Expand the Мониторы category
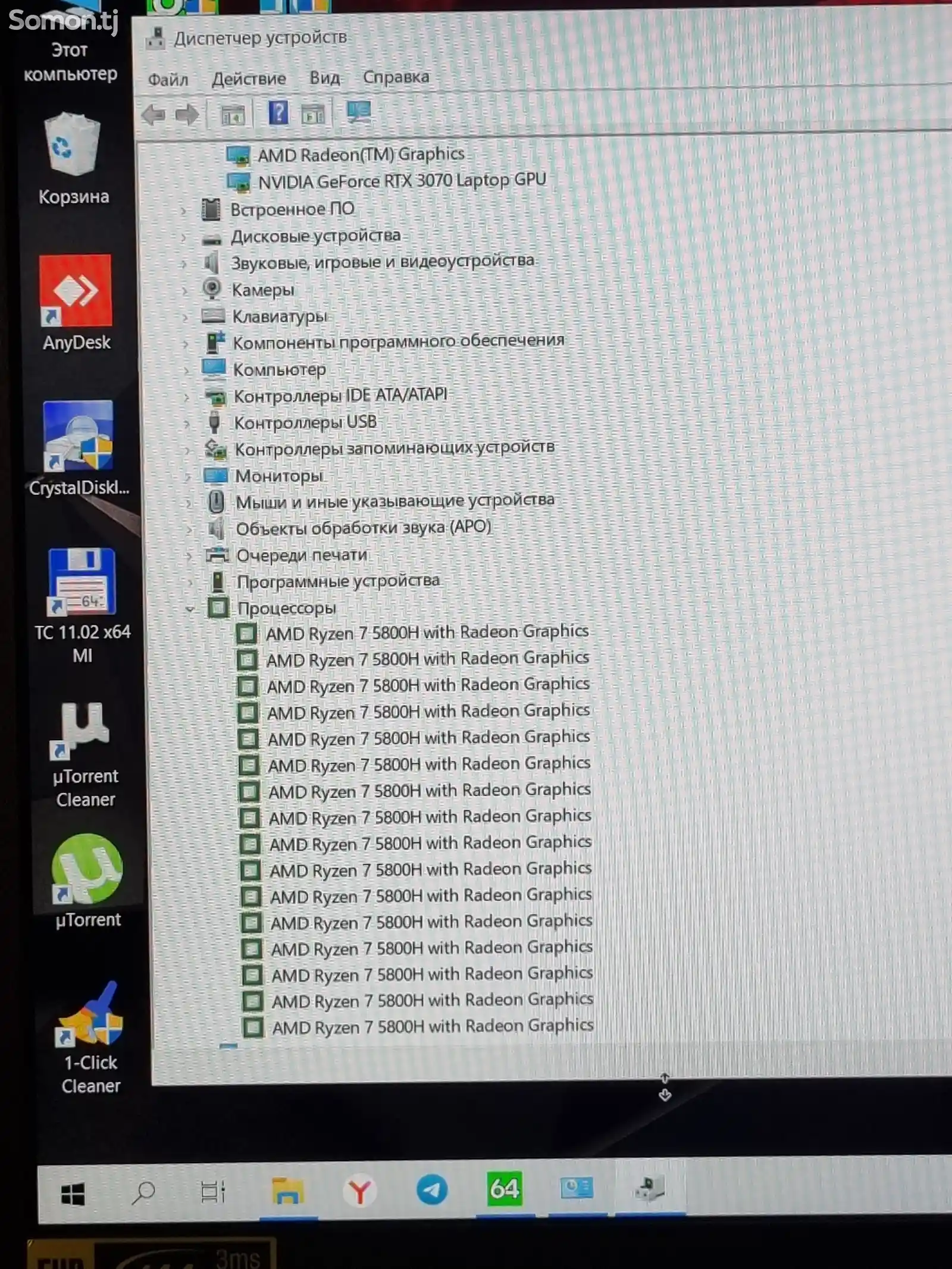This screenshot has width=952, height=1269. pos(187,477)
